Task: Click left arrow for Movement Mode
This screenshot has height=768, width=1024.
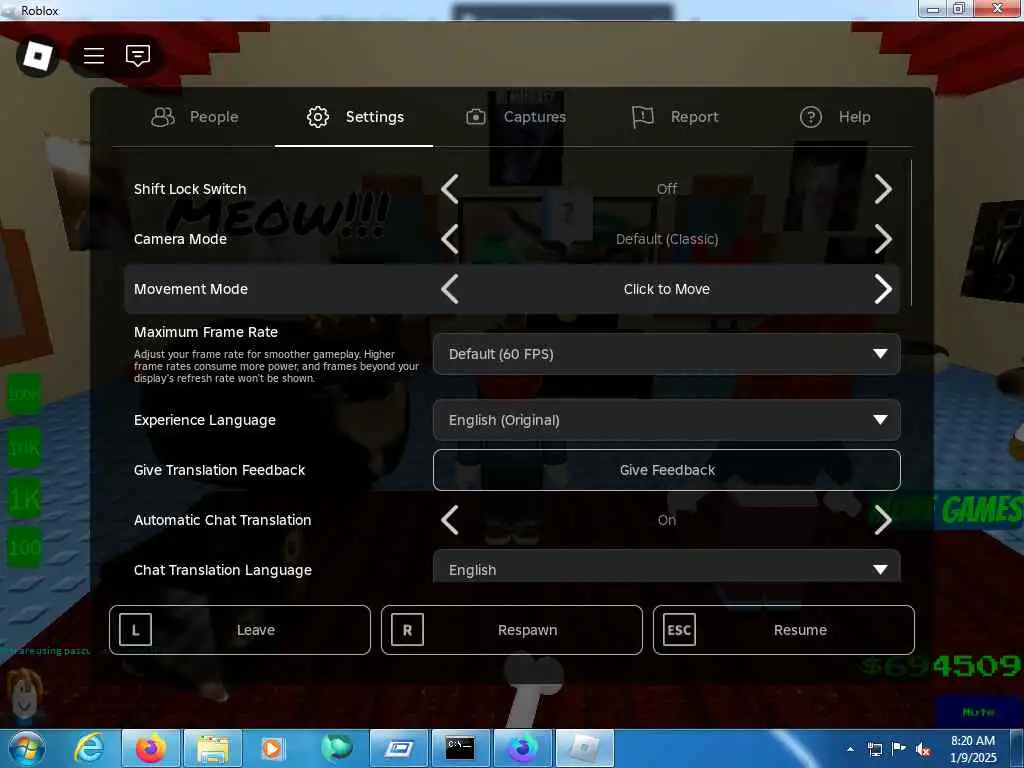Action: [450, 289]
